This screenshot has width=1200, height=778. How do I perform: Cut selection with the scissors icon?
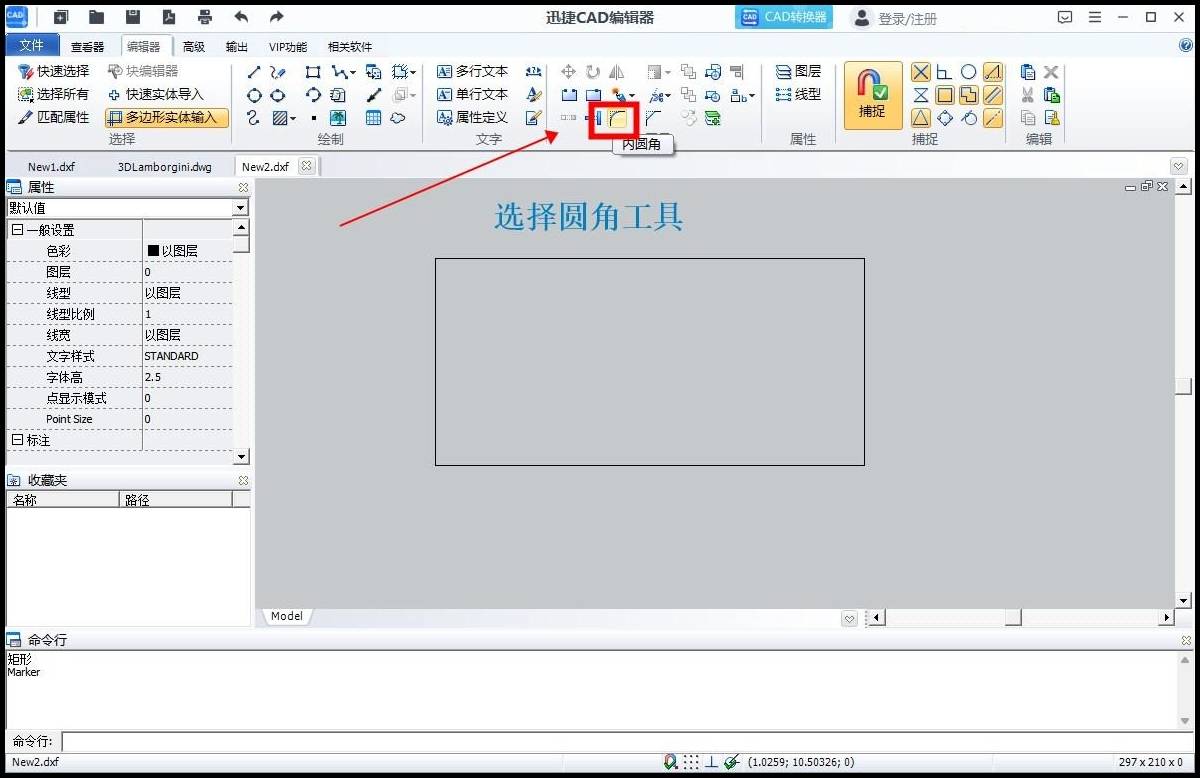pos(1027,95)
